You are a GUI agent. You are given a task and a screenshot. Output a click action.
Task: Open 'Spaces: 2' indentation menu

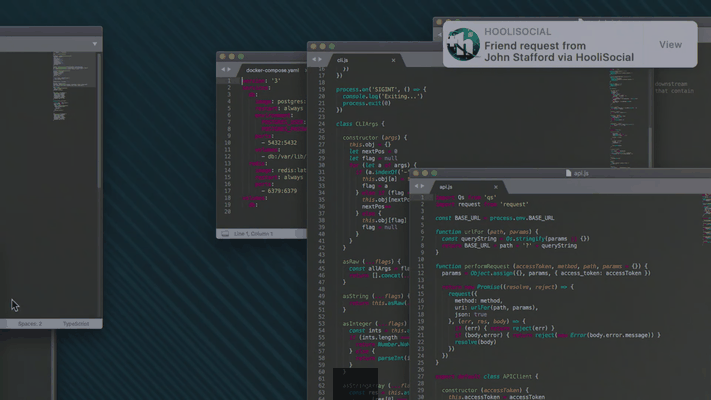[30, 324]
